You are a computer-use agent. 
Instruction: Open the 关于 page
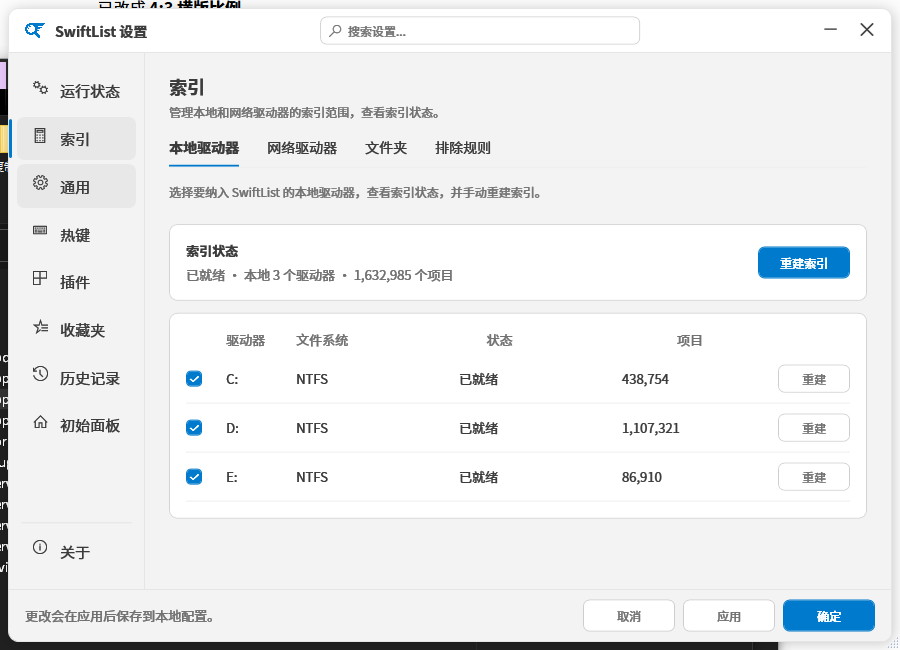(x=76, y=552)
